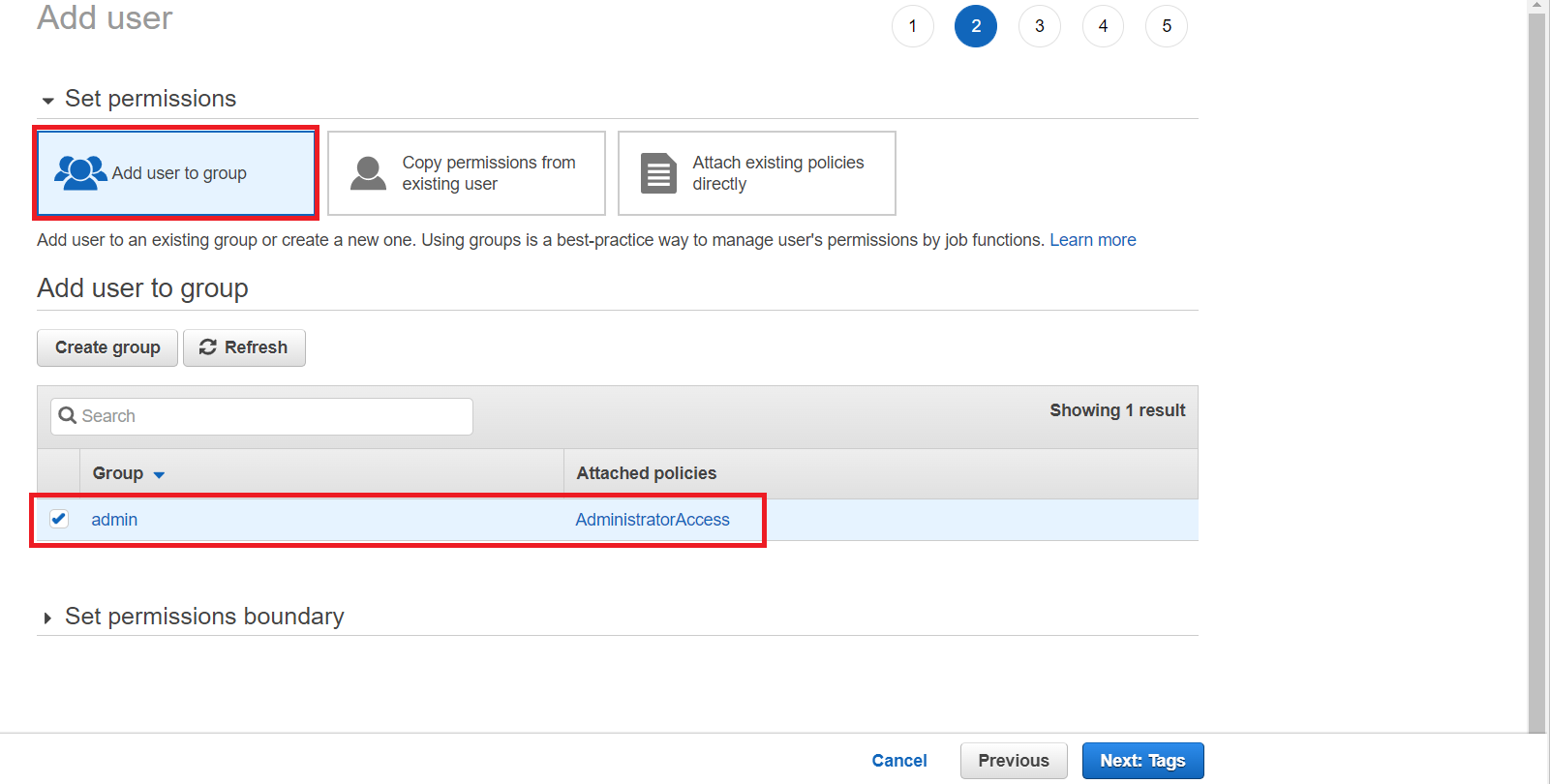1550x784 pixels.
Task: Click the Previous button
Action: coord(1014,761)
